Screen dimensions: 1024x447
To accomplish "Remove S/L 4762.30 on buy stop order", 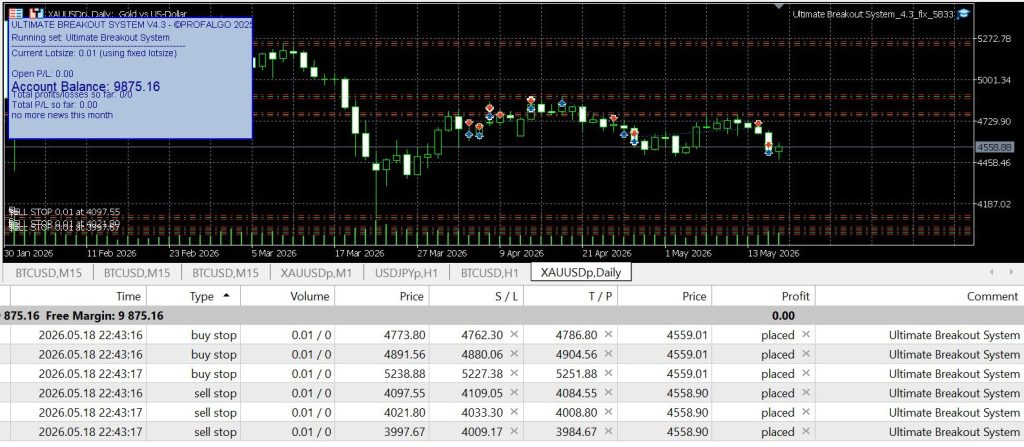I will click(x=514, y=335).
